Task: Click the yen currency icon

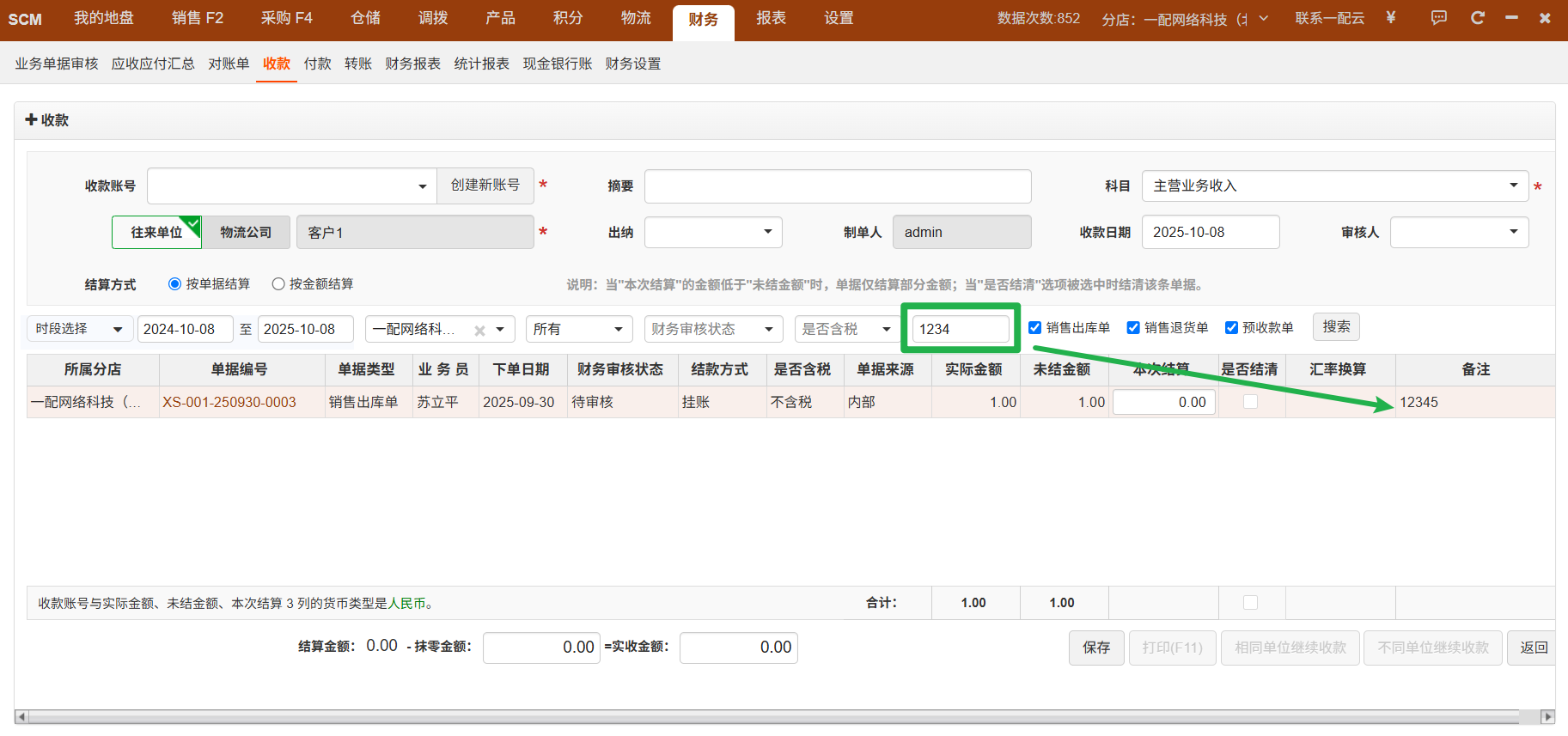Action: 1391,18
